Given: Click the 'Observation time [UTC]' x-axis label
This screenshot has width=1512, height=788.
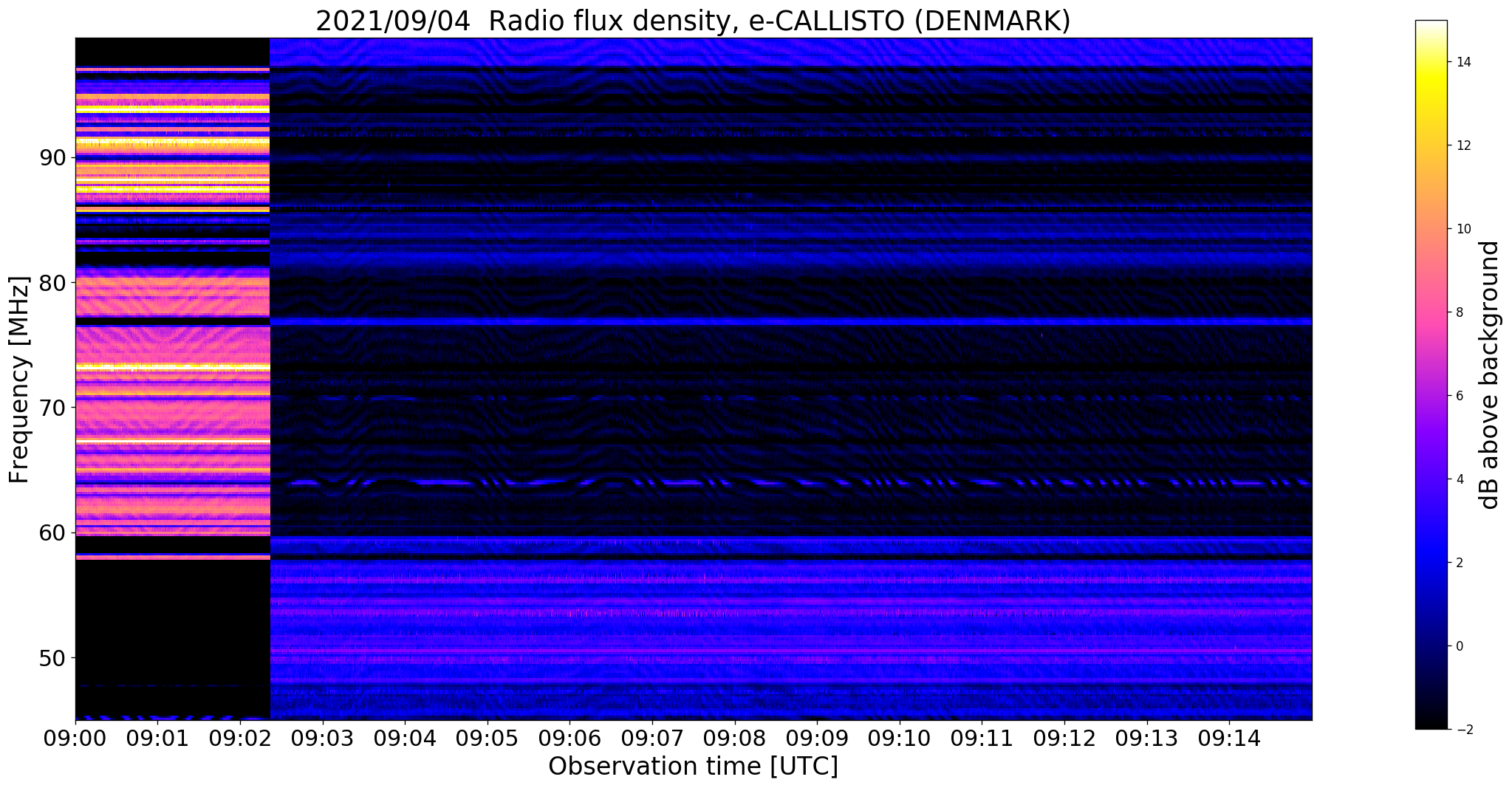Looking at the screenshot, I should pos(693,766).
